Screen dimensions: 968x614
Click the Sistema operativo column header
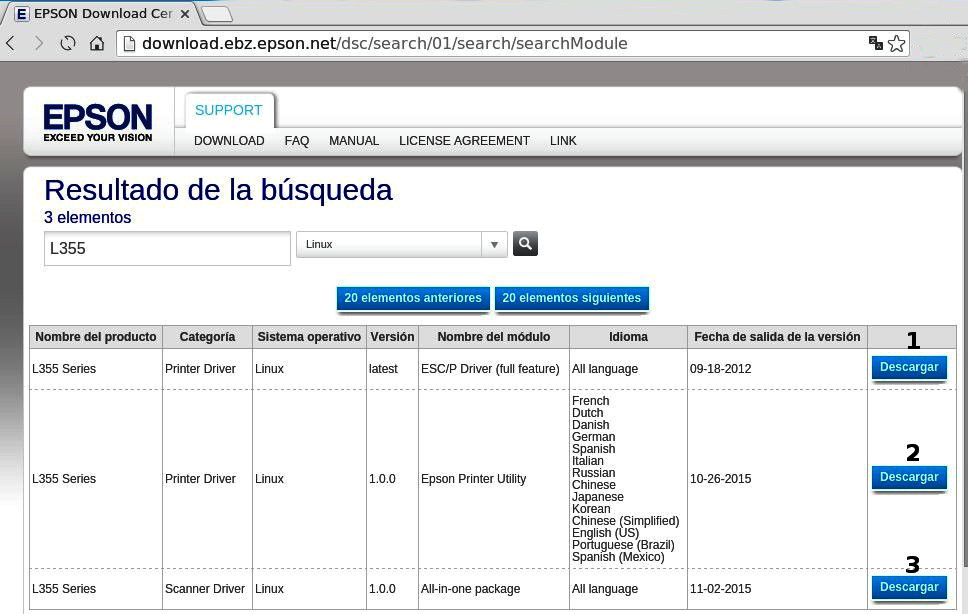click(x=309, y=337)
